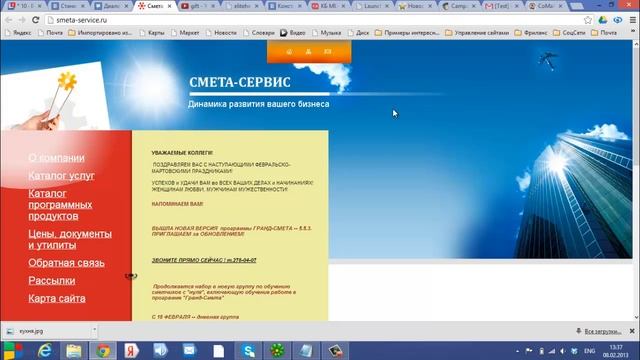
Task: Open the Windows Start button
Action: [x=13, y=351]
